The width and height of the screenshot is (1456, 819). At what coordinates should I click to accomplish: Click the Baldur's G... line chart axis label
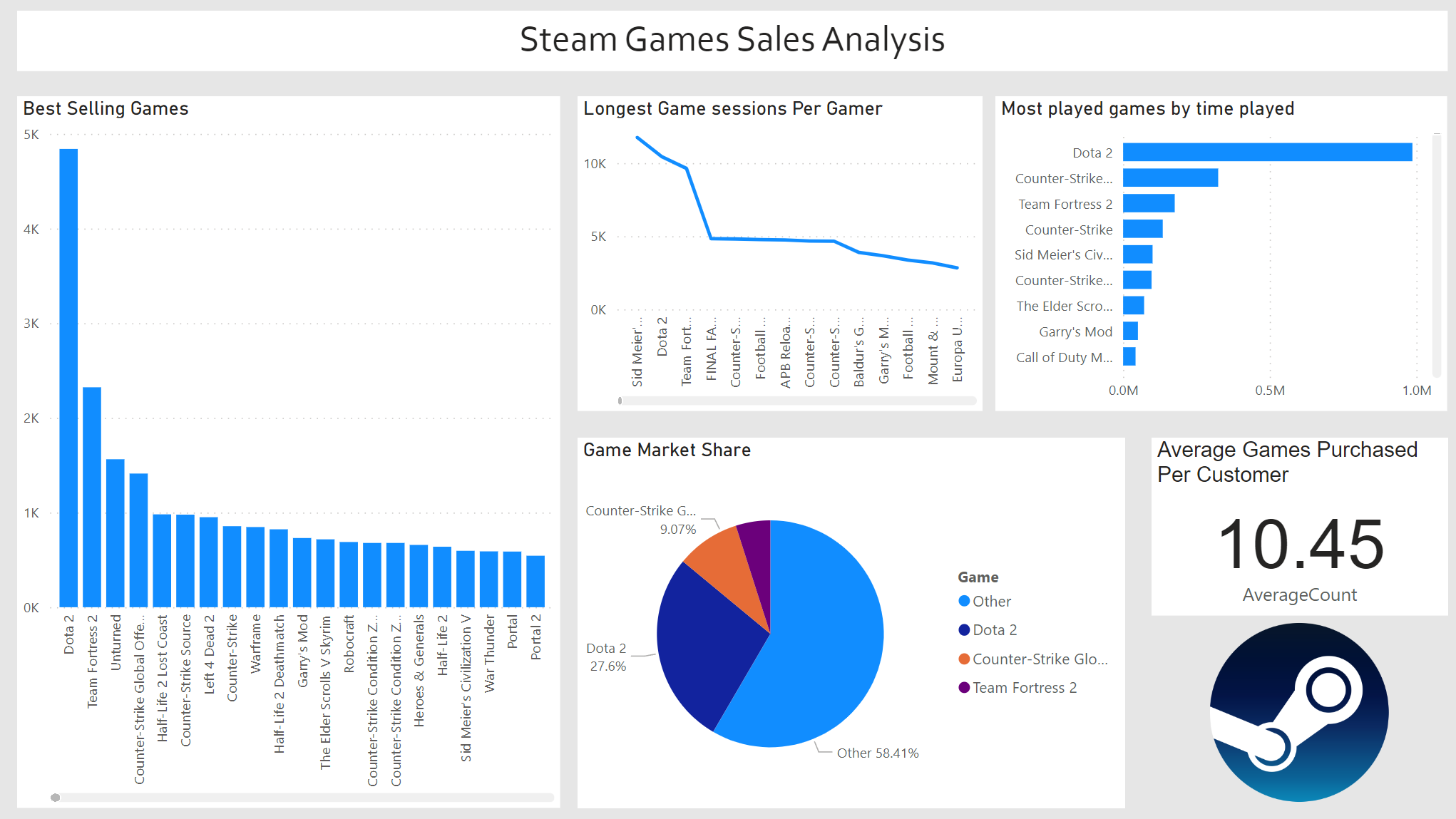pyautogui.click(x=858, y=352)
